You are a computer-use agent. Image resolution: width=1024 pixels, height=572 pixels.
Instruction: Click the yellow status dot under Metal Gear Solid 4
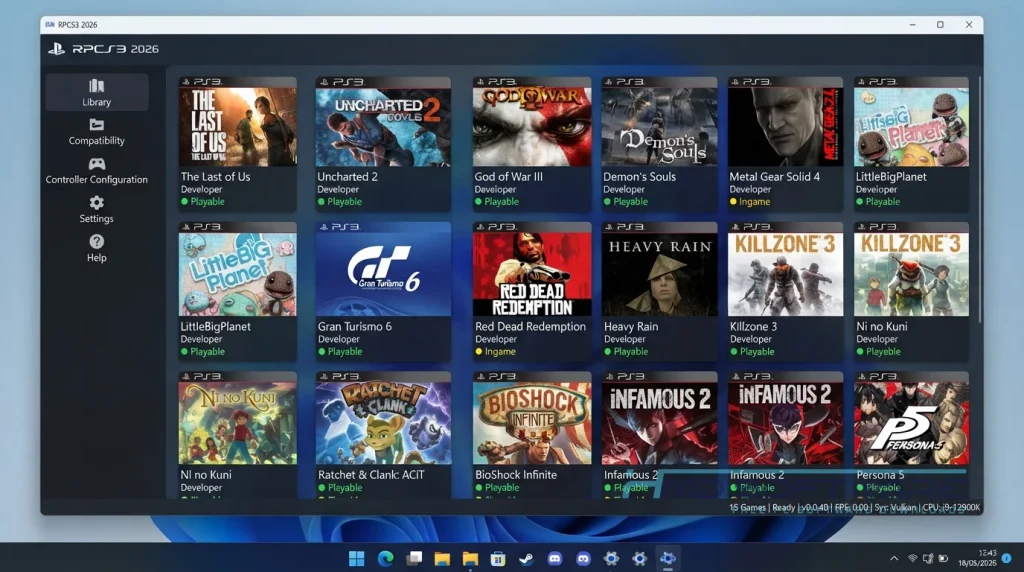click(733, 202)
